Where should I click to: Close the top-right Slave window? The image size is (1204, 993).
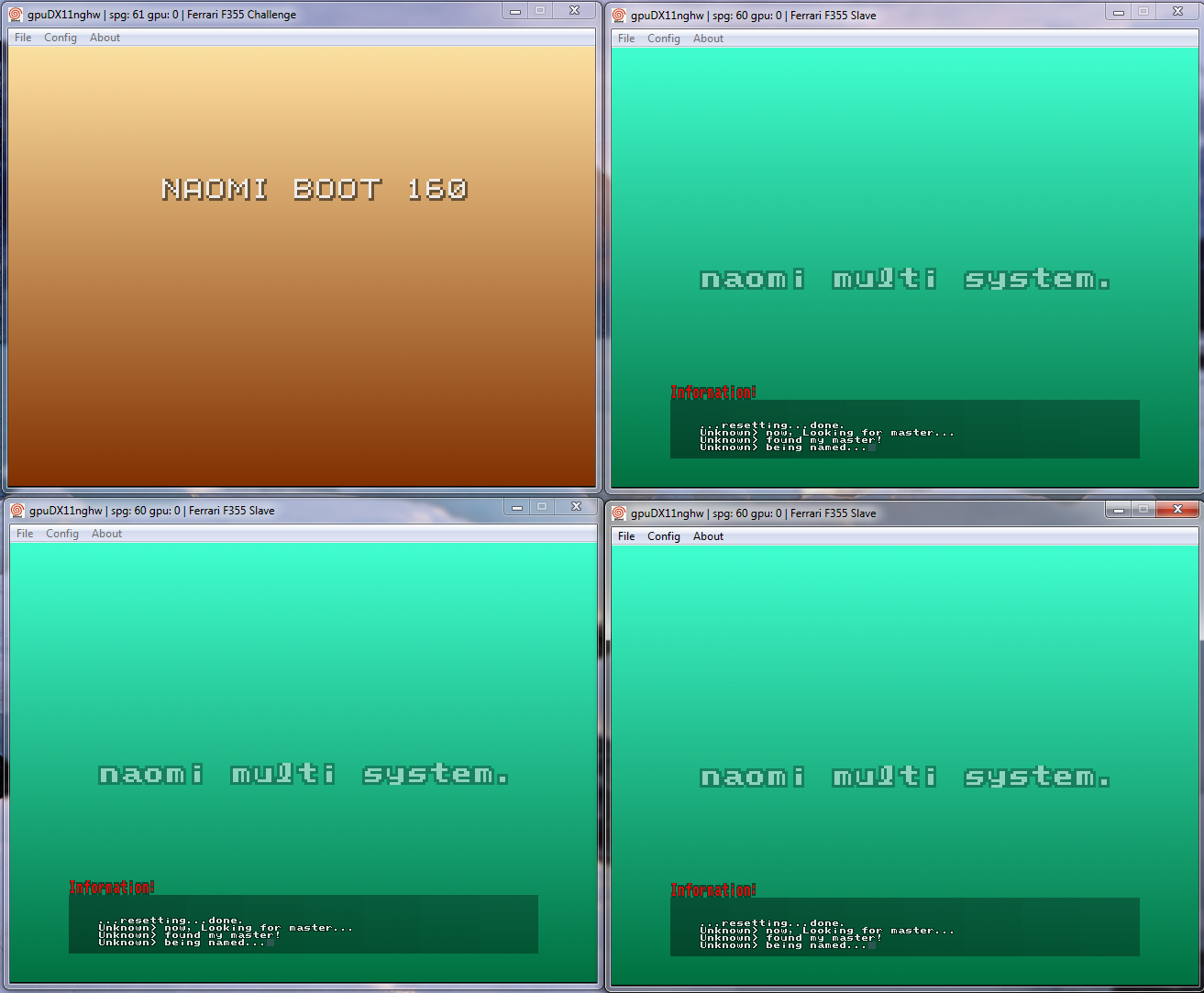pyautogui.click(x=1177, y=12)
